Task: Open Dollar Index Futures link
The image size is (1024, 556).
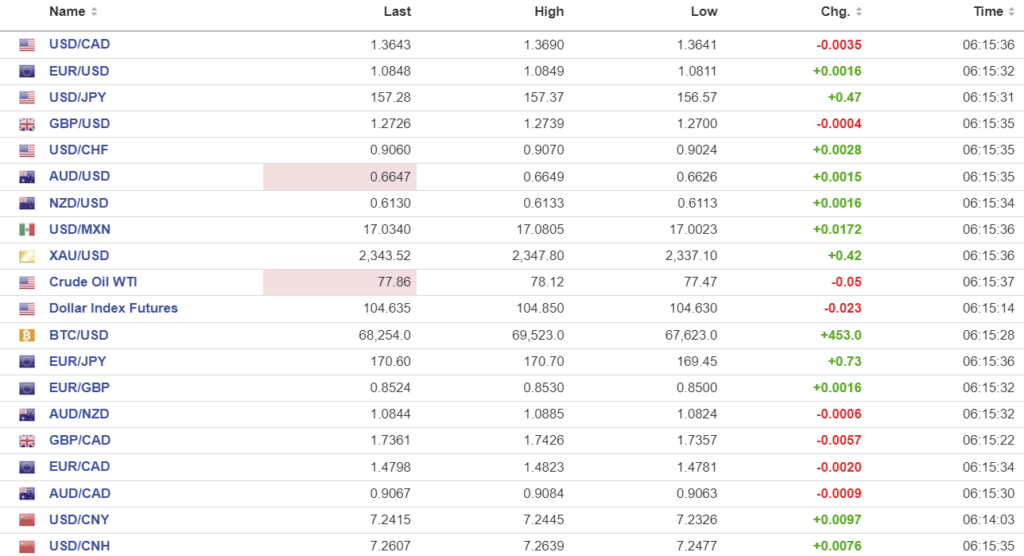Action: tap(113, 308)
